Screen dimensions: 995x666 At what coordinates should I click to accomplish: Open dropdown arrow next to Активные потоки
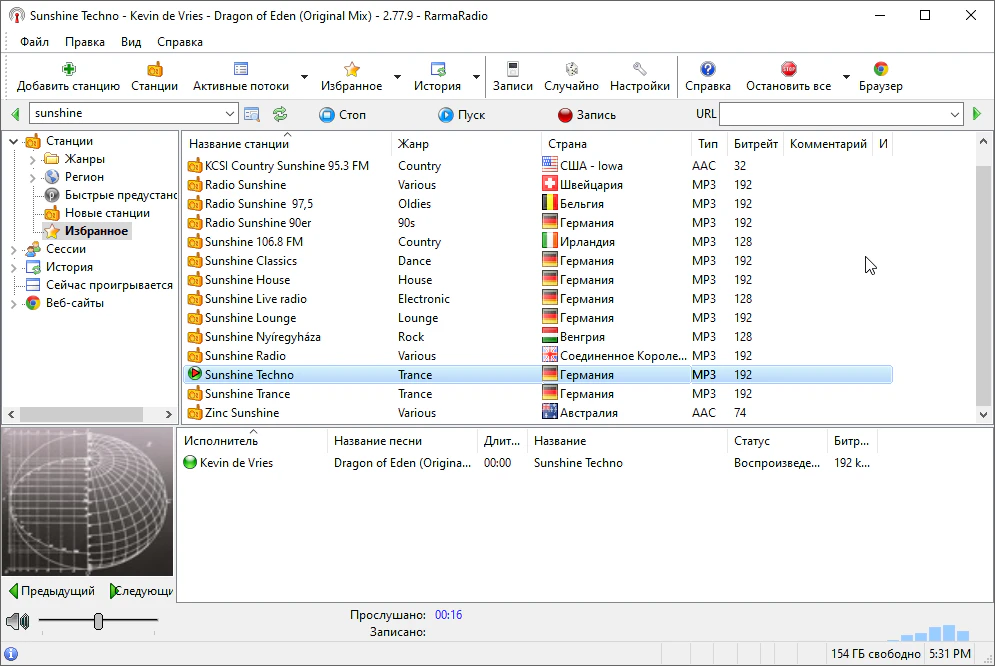tap(305, 77)
